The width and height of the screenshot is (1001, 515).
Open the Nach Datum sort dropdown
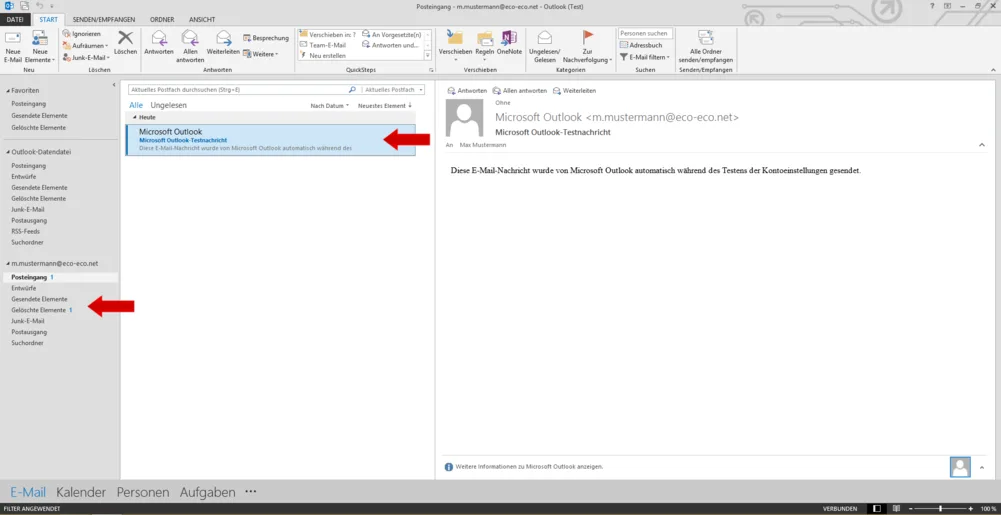click(x=329, y=105)
